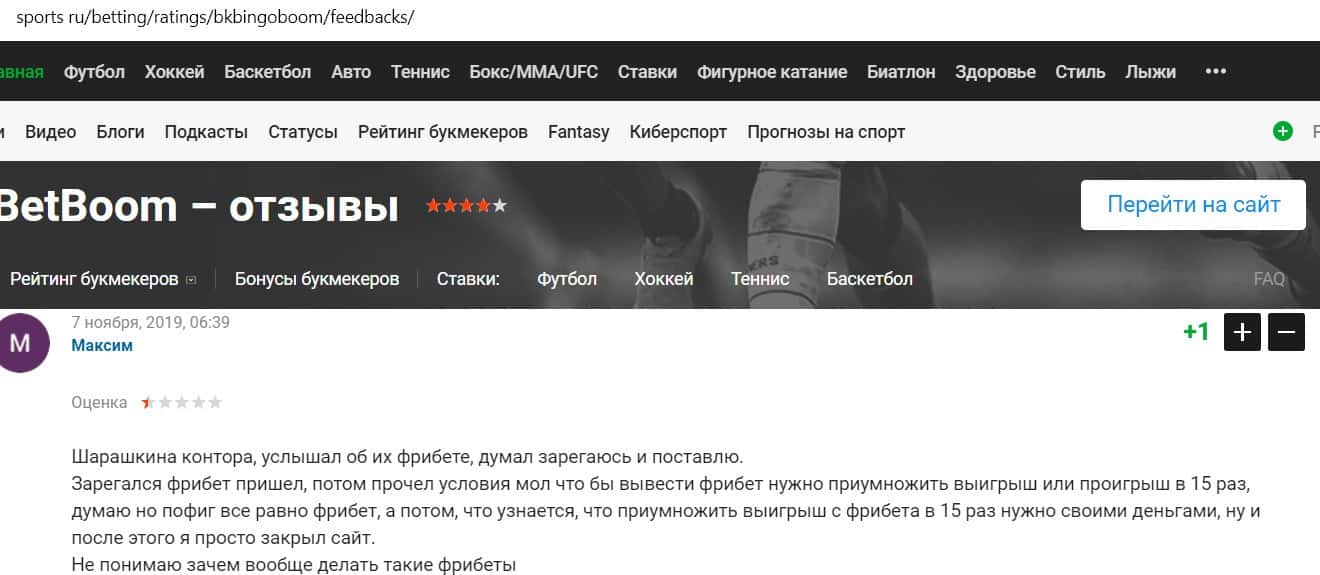Select Теннис in betting submenu
The height and width of the screenshot is (575, 1320).
click(760, 279)
